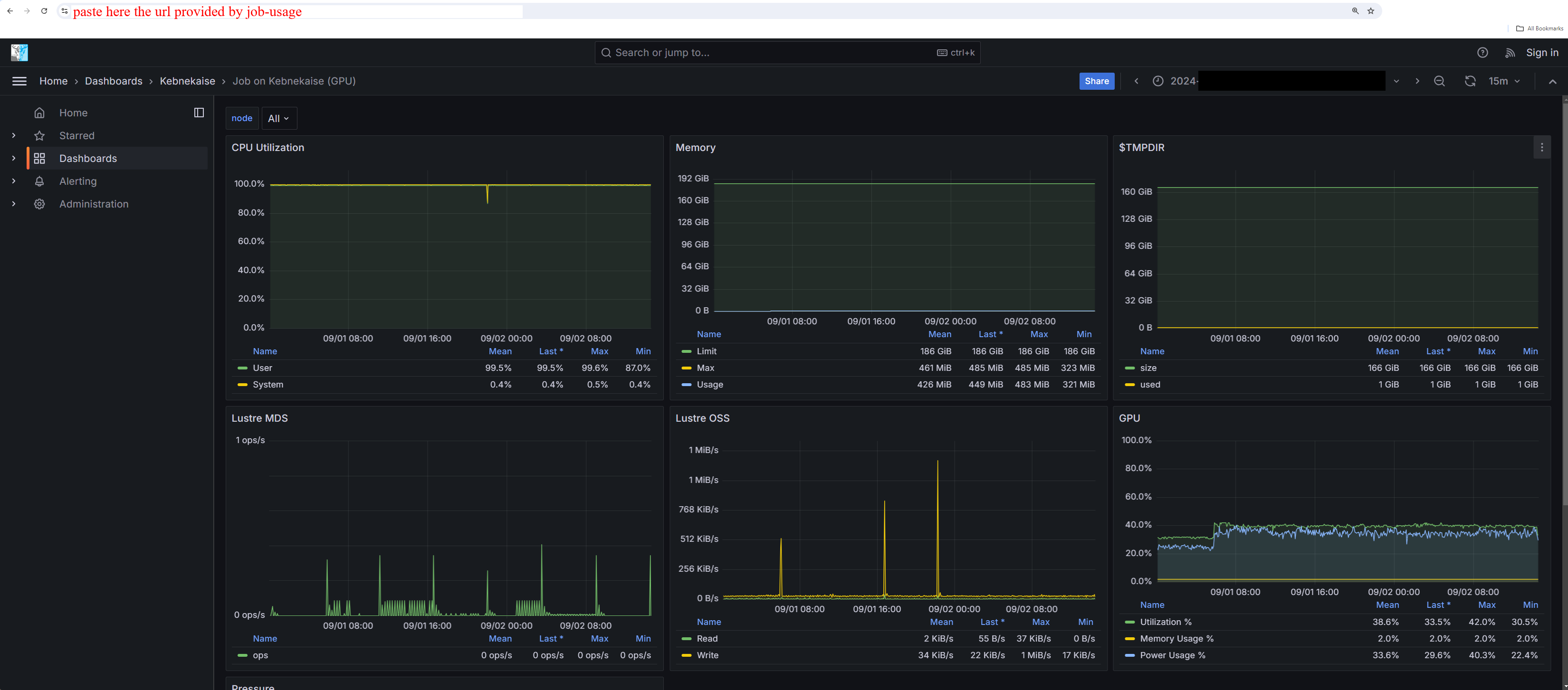This screenshot has height=690, width=1568.
Task: Go to Kebnekaise breadcrumb
Action: coord(187,81)
